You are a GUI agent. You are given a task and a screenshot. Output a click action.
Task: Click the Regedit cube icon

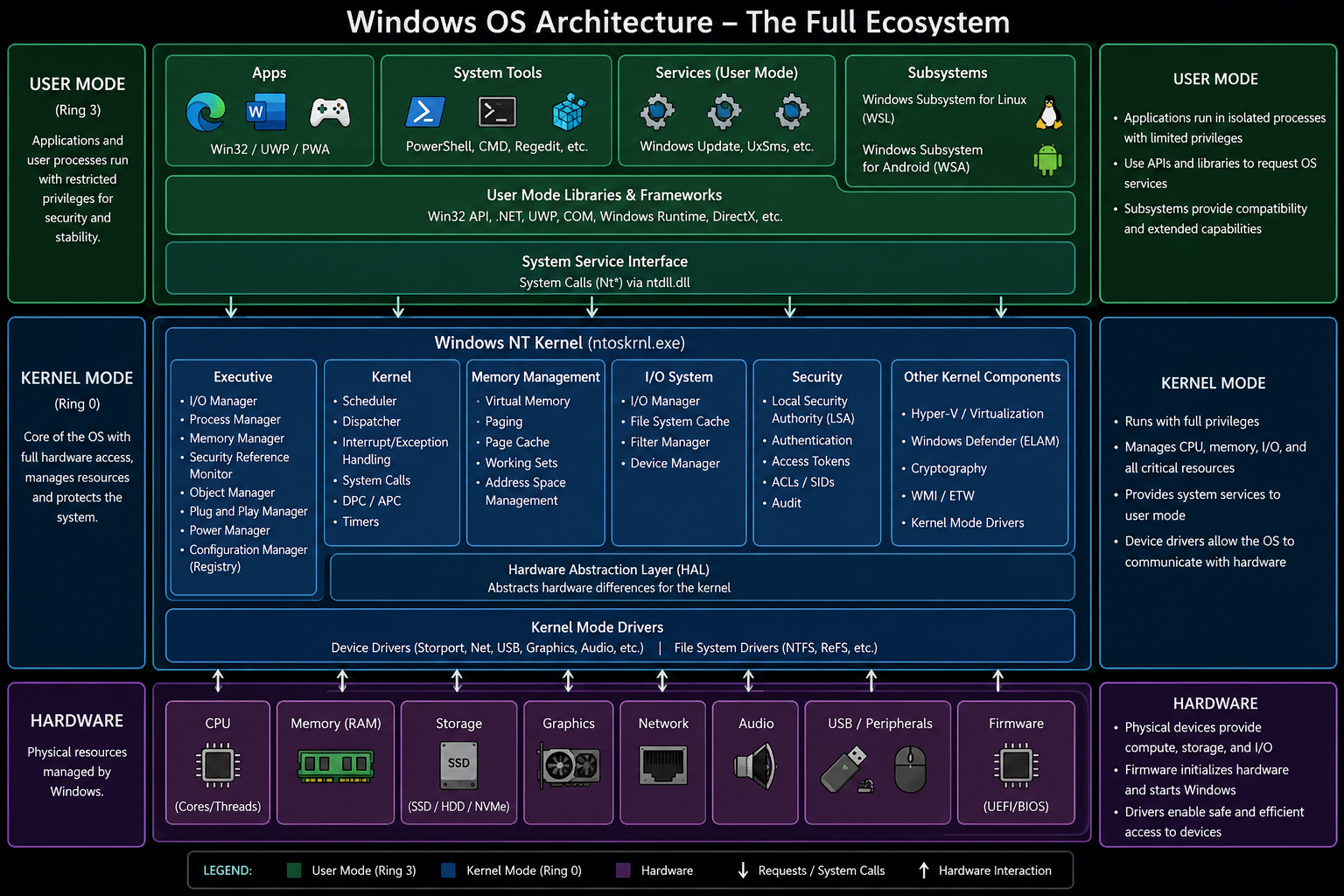pyautogui.click(x=569, y=112)
